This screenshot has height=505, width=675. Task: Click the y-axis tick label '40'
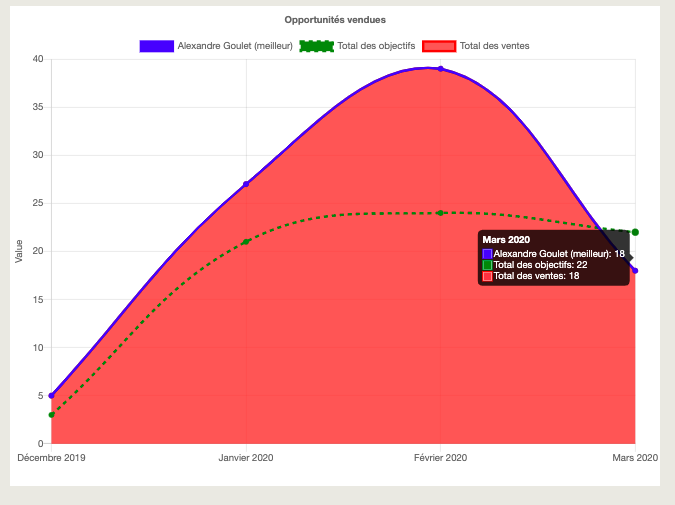click(38, 59)
